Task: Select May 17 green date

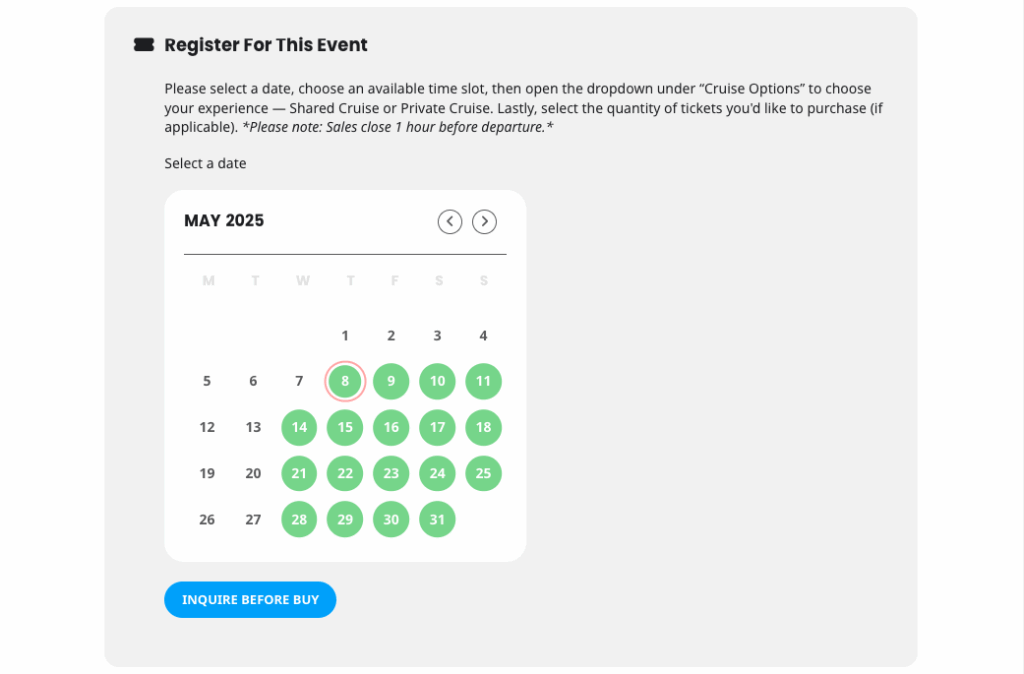Action: [x=438, y=427]
